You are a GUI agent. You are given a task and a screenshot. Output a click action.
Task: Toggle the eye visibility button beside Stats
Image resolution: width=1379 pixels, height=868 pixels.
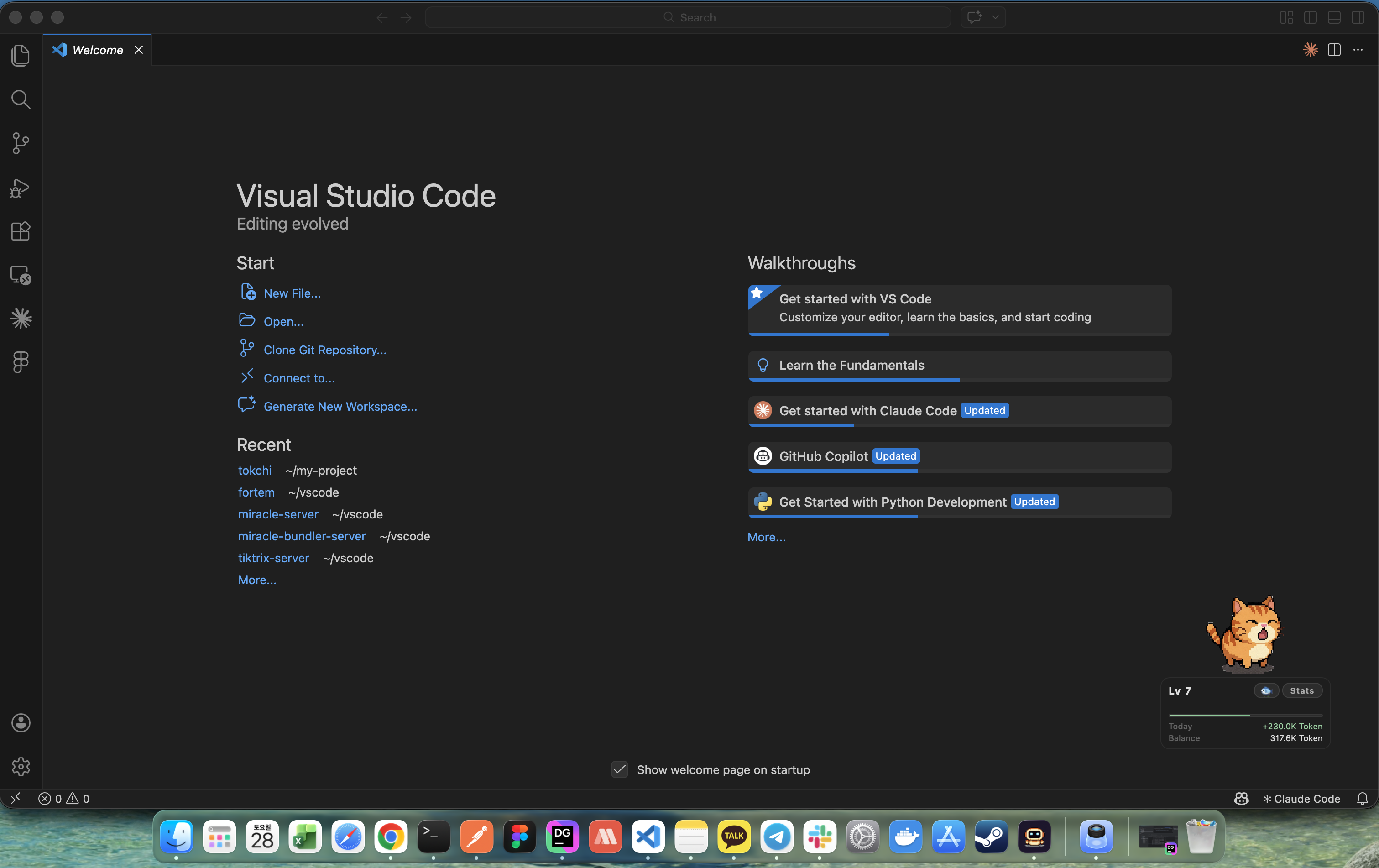coord(1266,690)
